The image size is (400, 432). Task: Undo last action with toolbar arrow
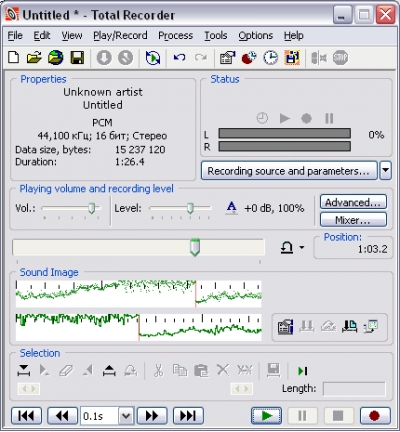tap(179, 58)
